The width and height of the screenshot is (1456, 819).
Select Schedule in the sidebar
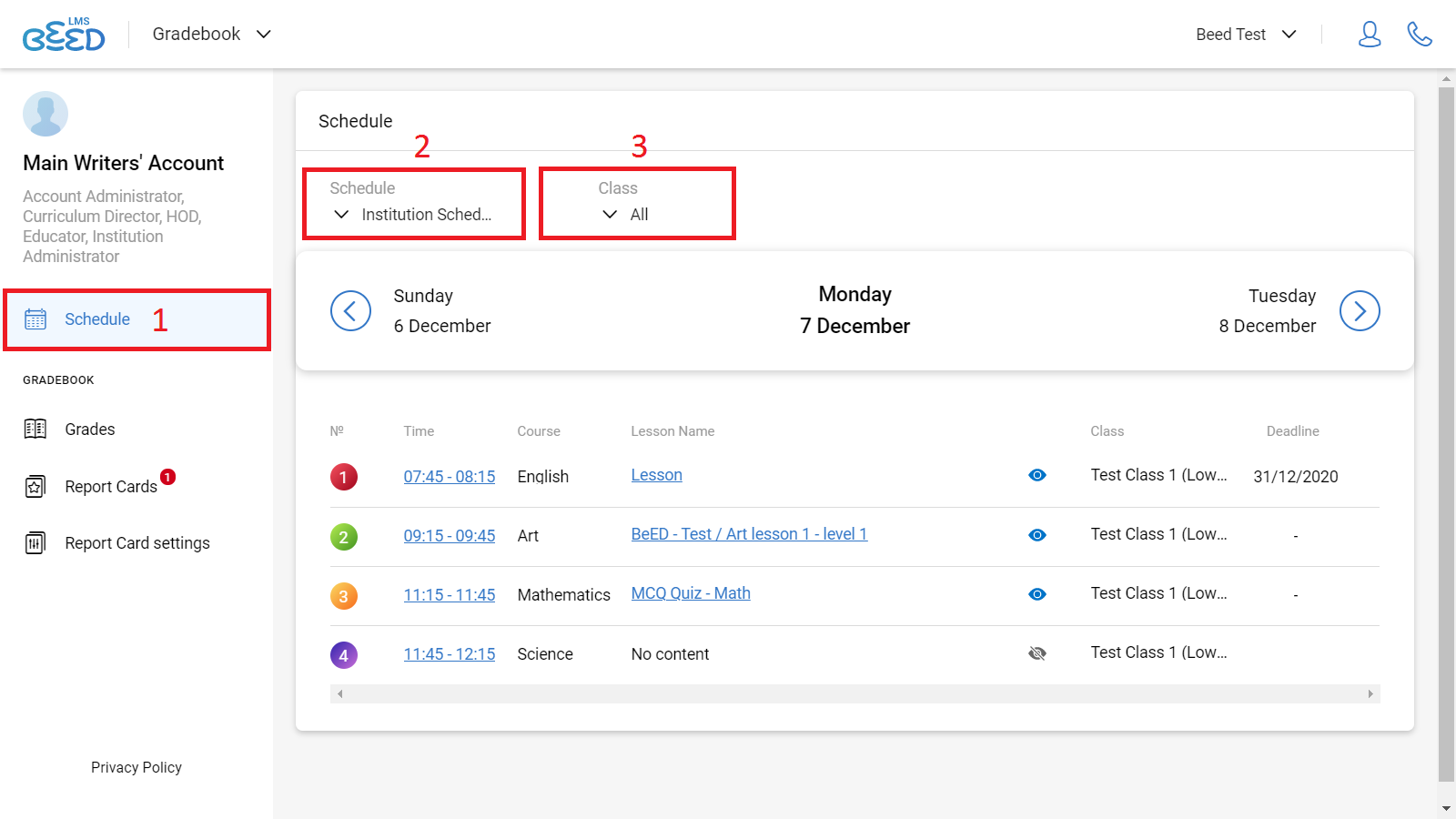point(136,319)
